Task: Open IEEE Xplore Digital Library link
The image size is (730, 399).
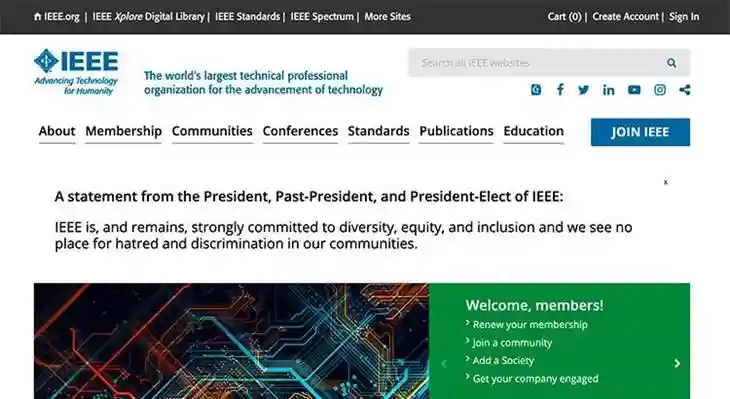Action: click(149, 17)
